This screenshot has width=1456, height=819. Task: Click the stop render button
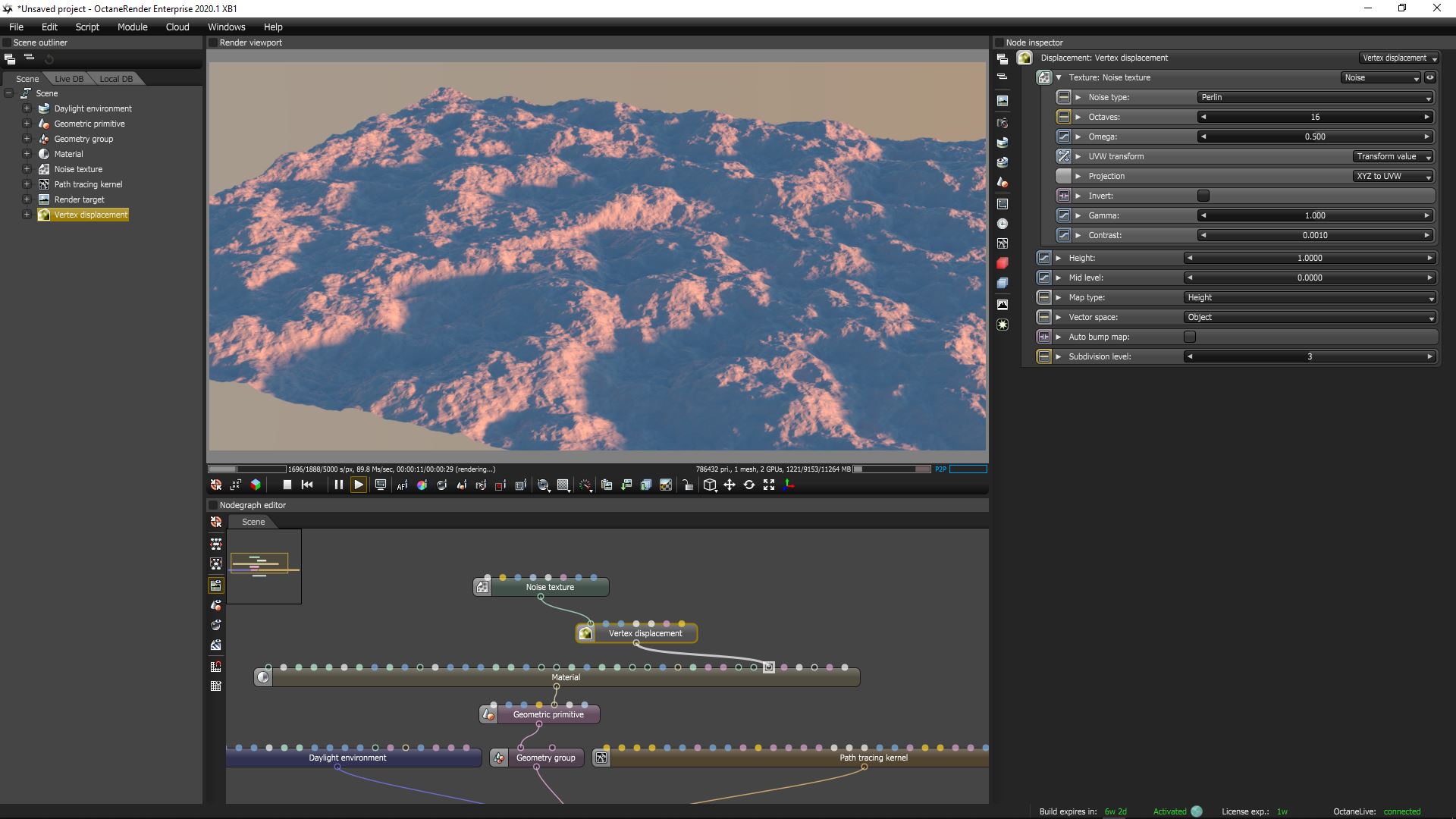[287, 485]
